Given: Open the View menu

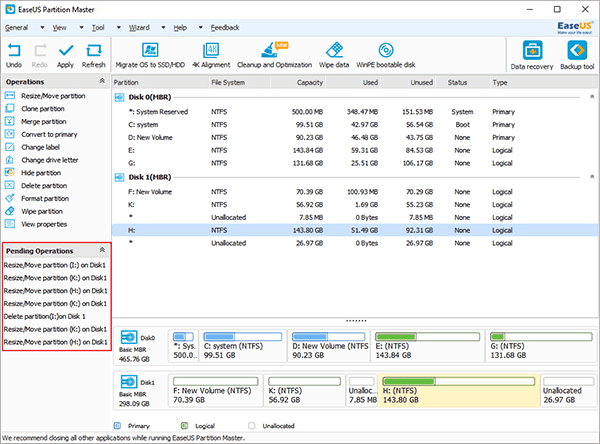Looking at the screenshot, I should click(x=59, y=28).
